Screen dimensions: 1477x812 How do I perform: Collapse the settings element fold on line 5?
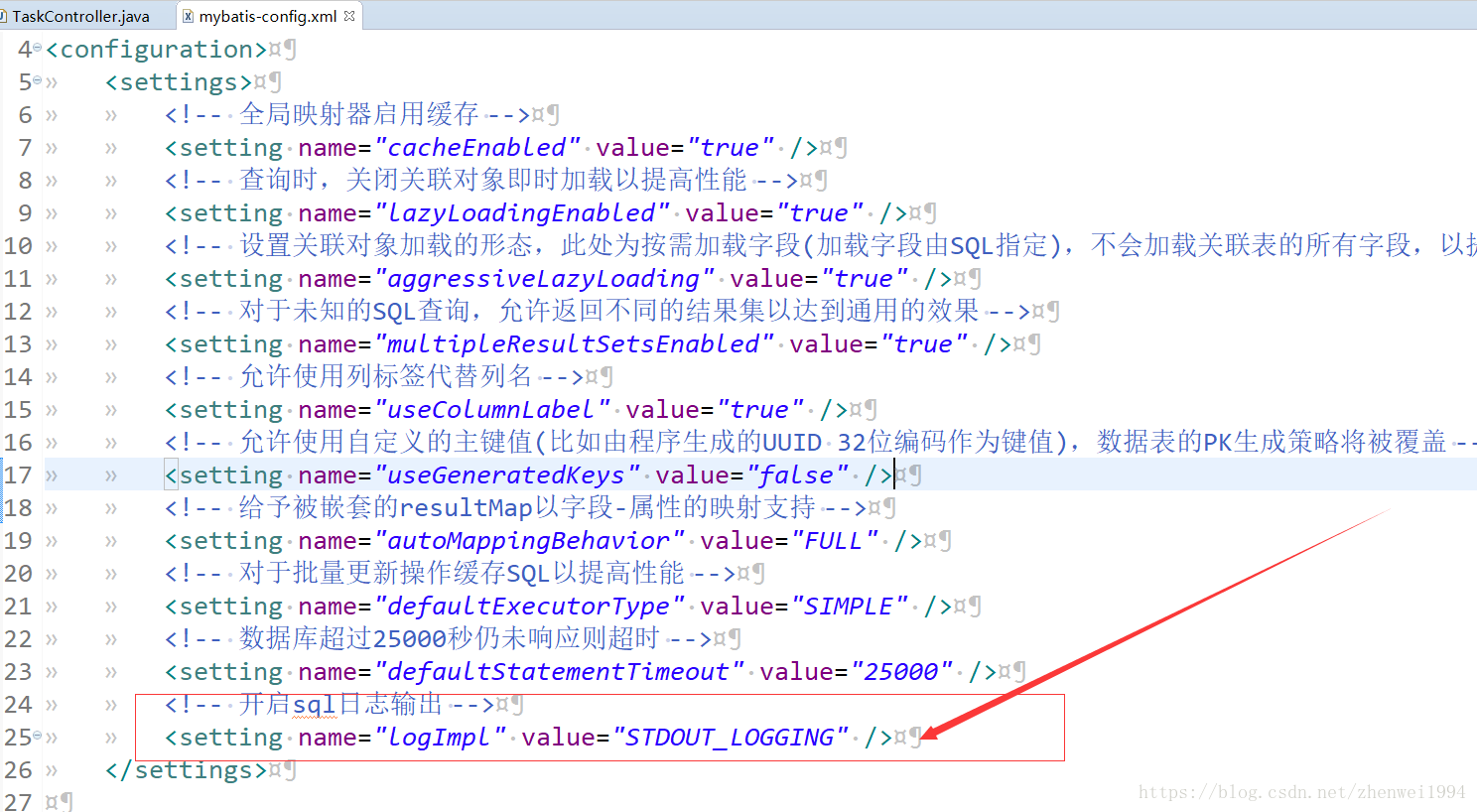tap(38, 80)
